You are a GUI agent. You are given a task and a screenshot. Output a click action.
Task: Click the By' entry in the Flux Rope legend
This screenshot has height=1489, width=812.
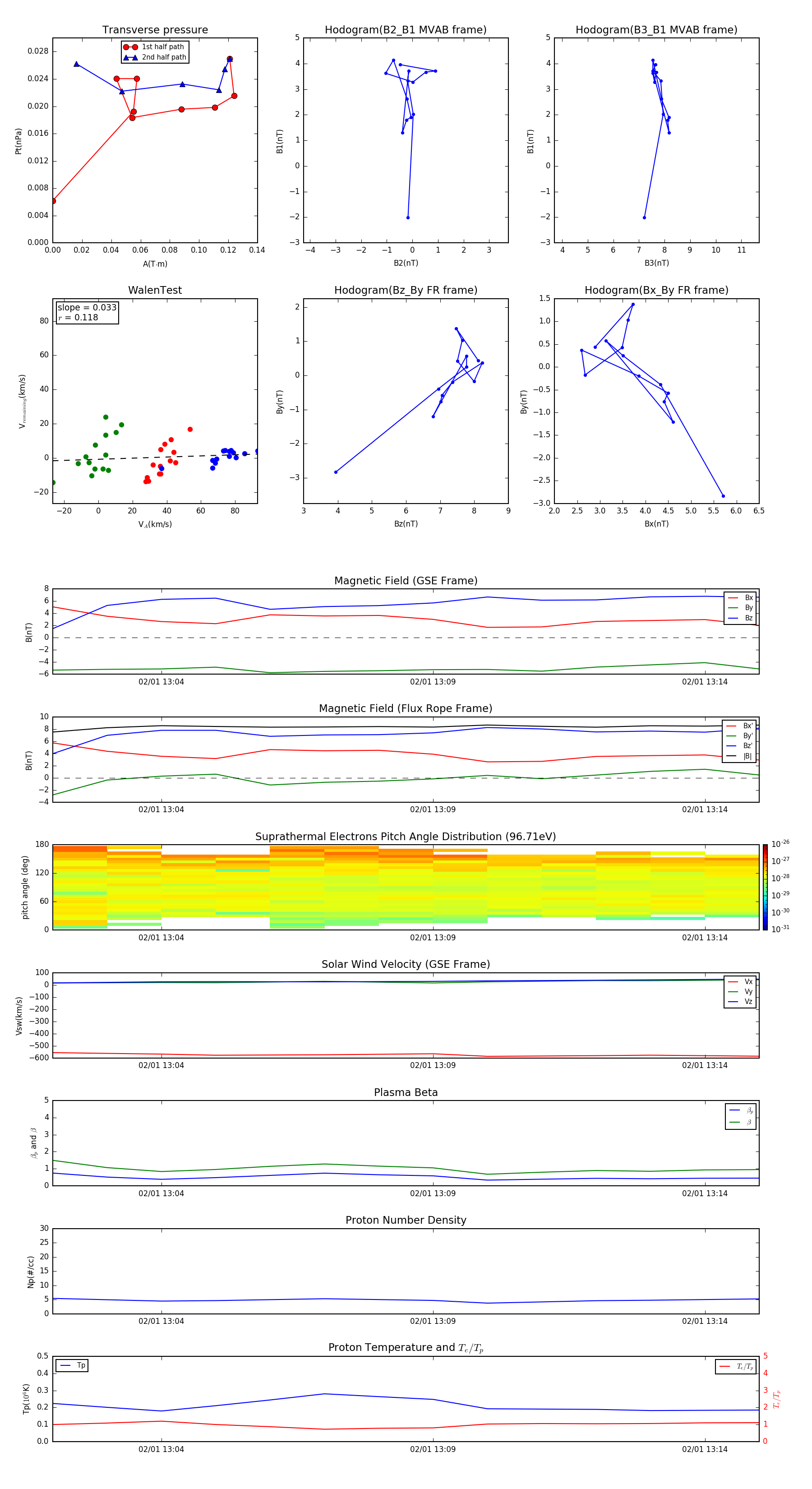(740, 736)
